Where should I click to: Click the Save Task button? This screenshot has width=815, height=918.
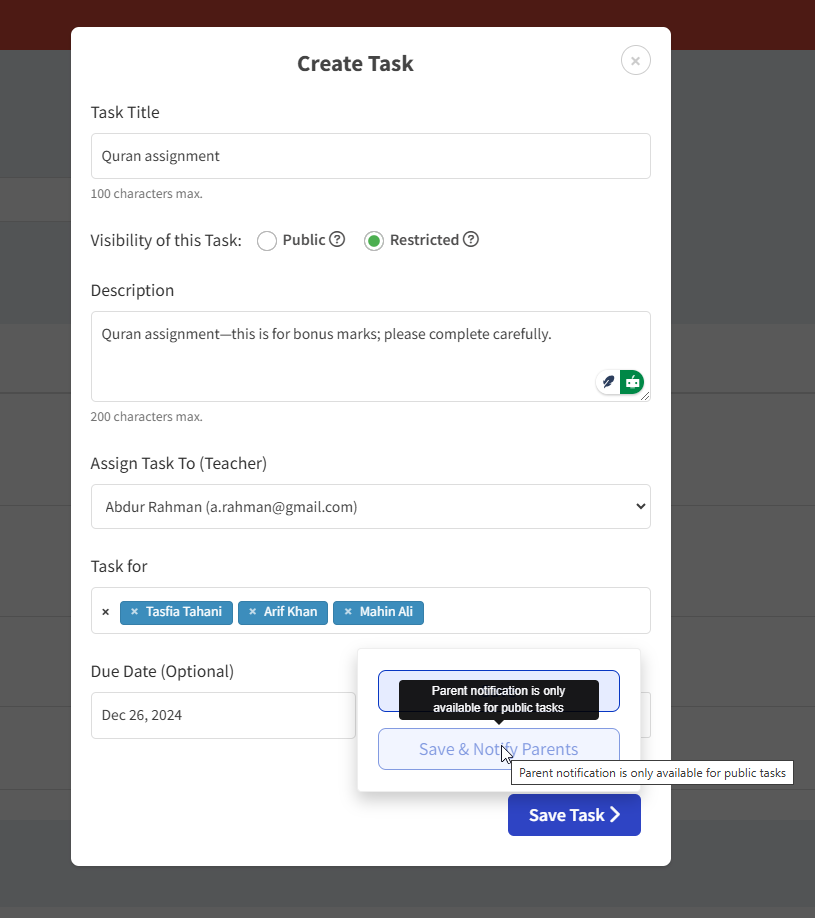coord(574,815)
